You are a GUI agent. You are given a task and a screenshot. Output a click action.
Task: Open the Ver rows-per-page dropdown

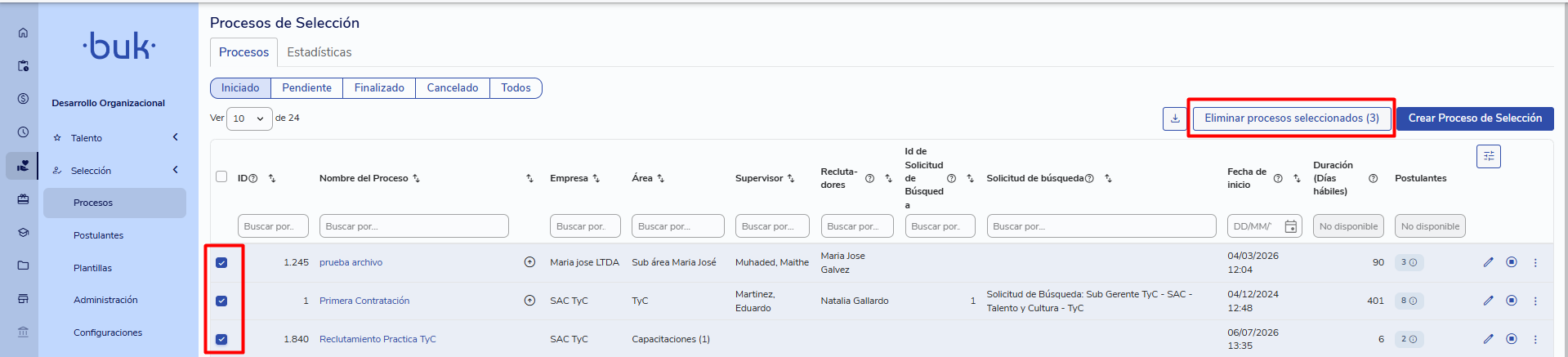pyautogui.click(x=249, y=118)
